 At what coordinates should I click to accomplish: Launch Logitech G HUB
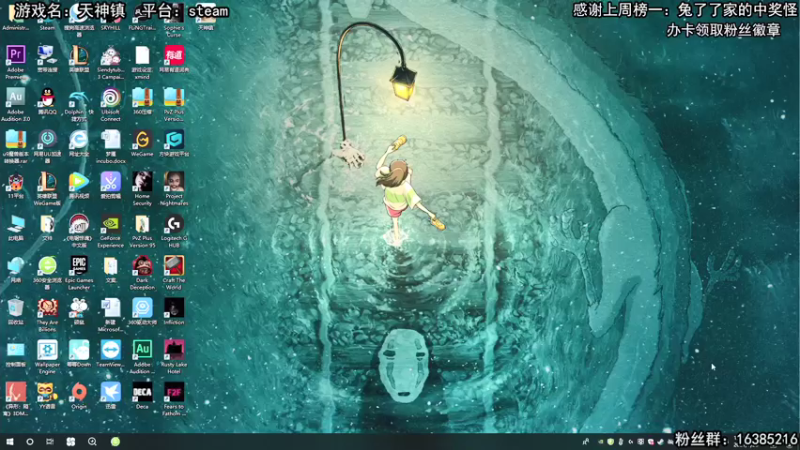[x=173, y=224]
